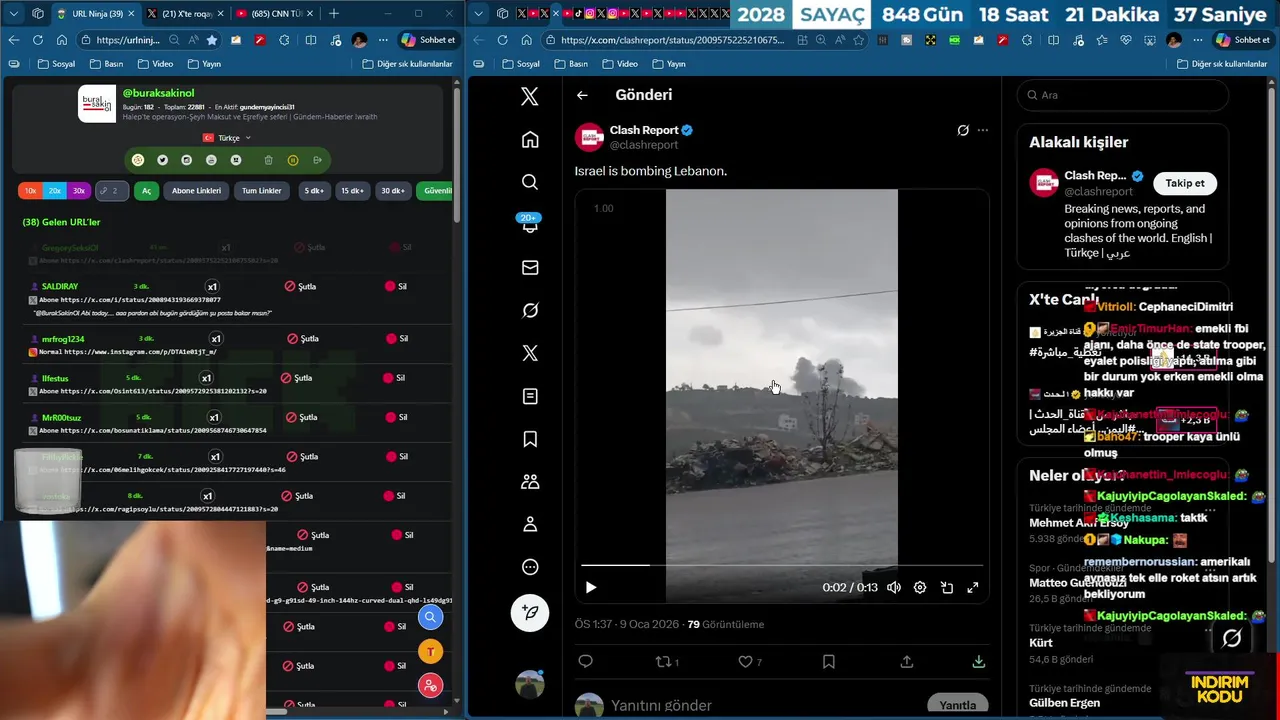Play the Lebanon video
The height and width of the screenshot is (720, 1280).
pyautogui.click(x=591, y=588)
